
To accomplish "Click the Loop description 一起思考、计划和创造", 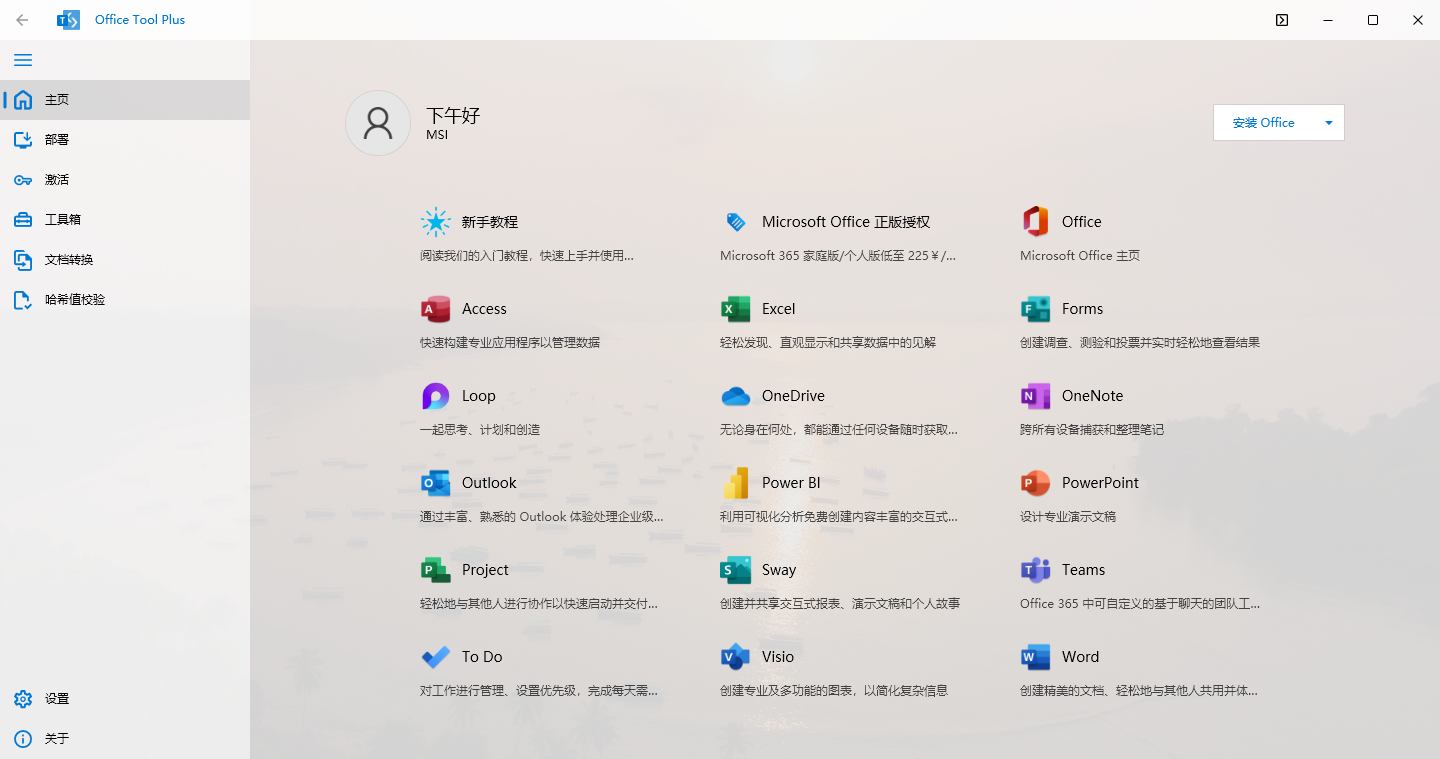I will (480, 430).
